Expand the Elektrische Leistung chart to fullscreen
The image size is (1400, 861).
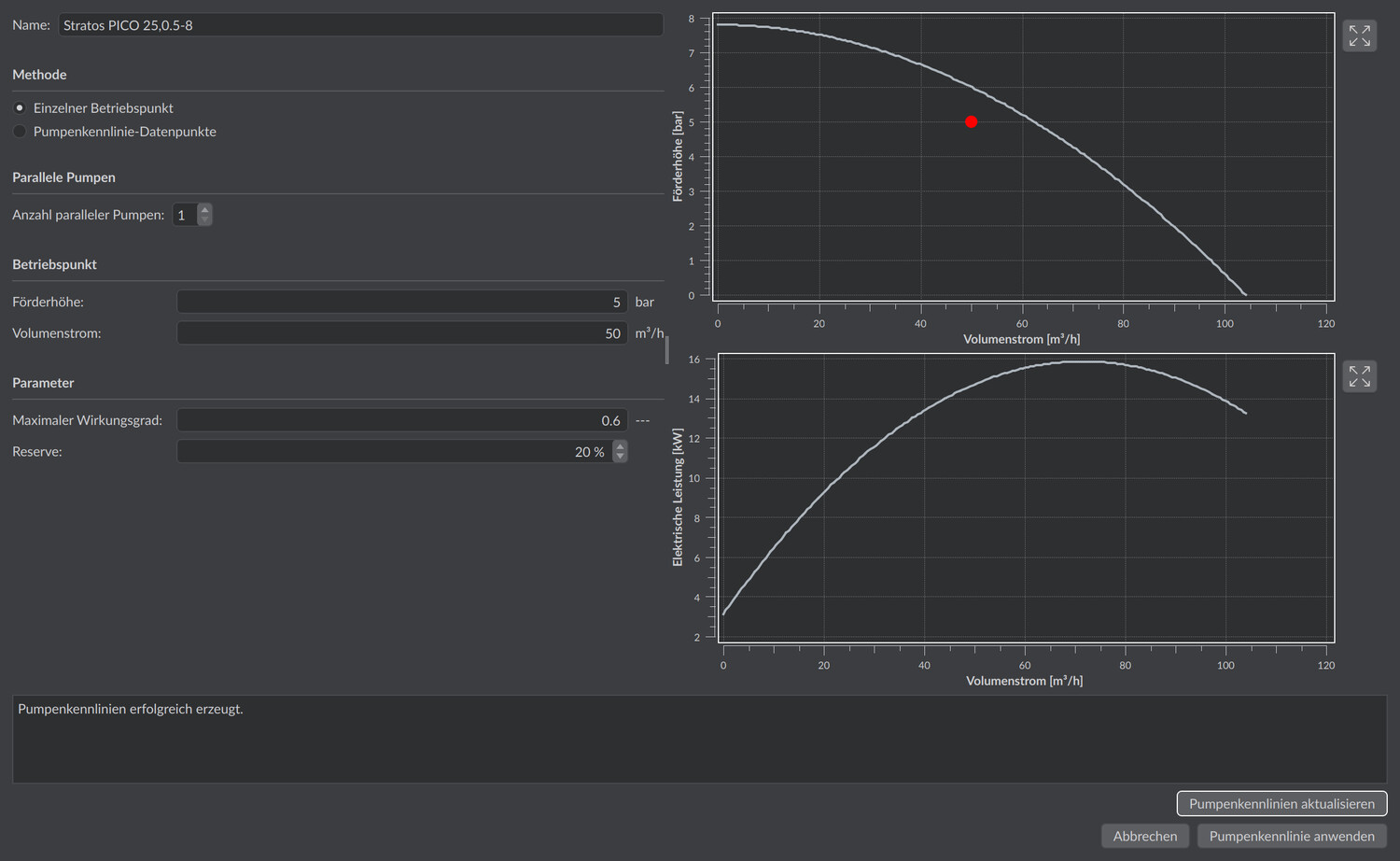pyautogui.click(x=1360, y=376)
